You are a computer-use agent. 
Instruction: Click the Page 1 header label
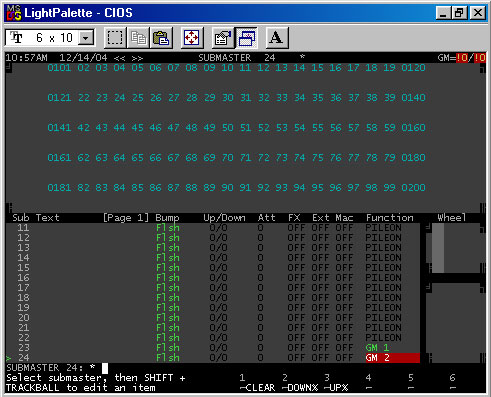[x=126, y=218]
